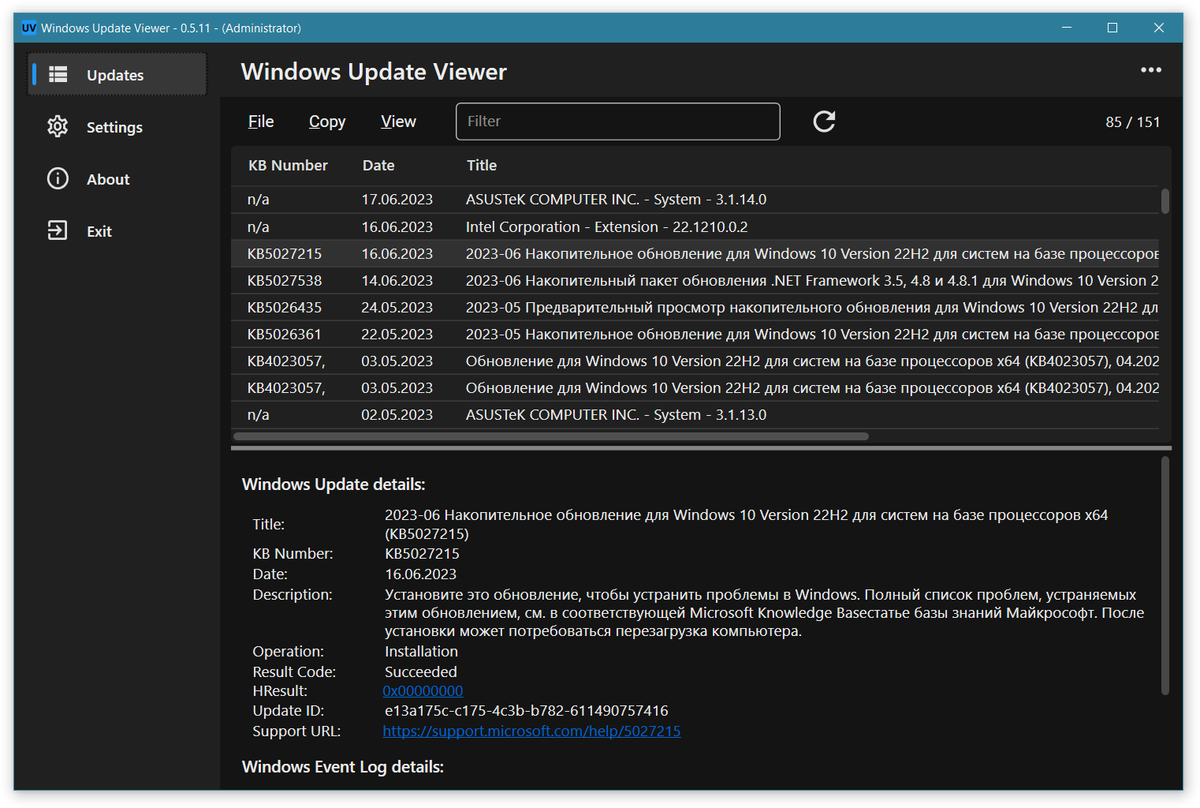Select the KB5027538 row
1200x808 pixels.
(696, 280)
